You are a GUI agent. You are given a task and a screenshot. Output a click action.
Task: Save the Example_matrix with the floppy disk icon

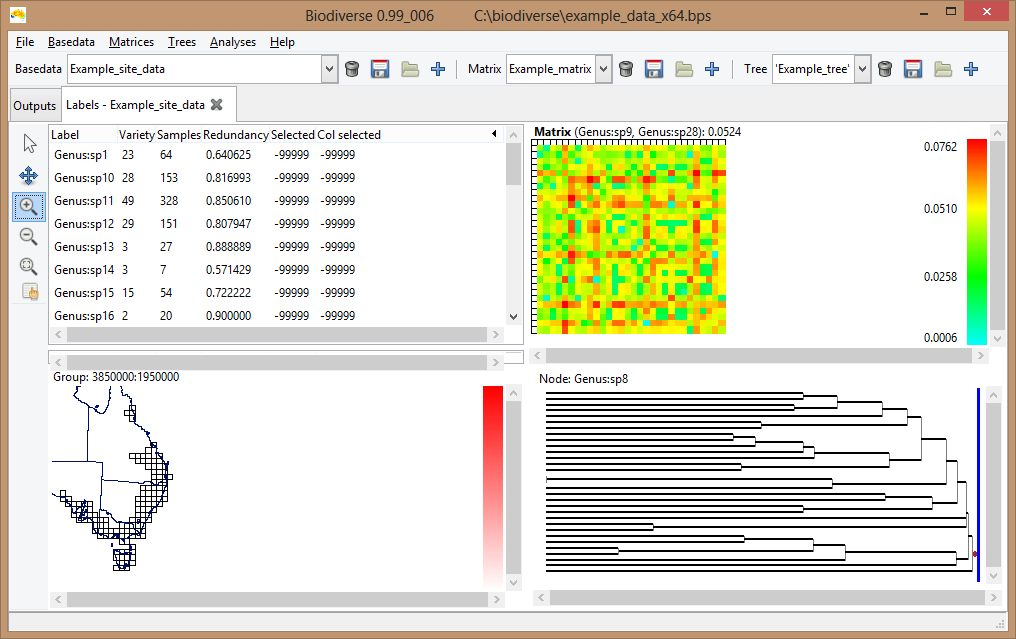point(654,69)
